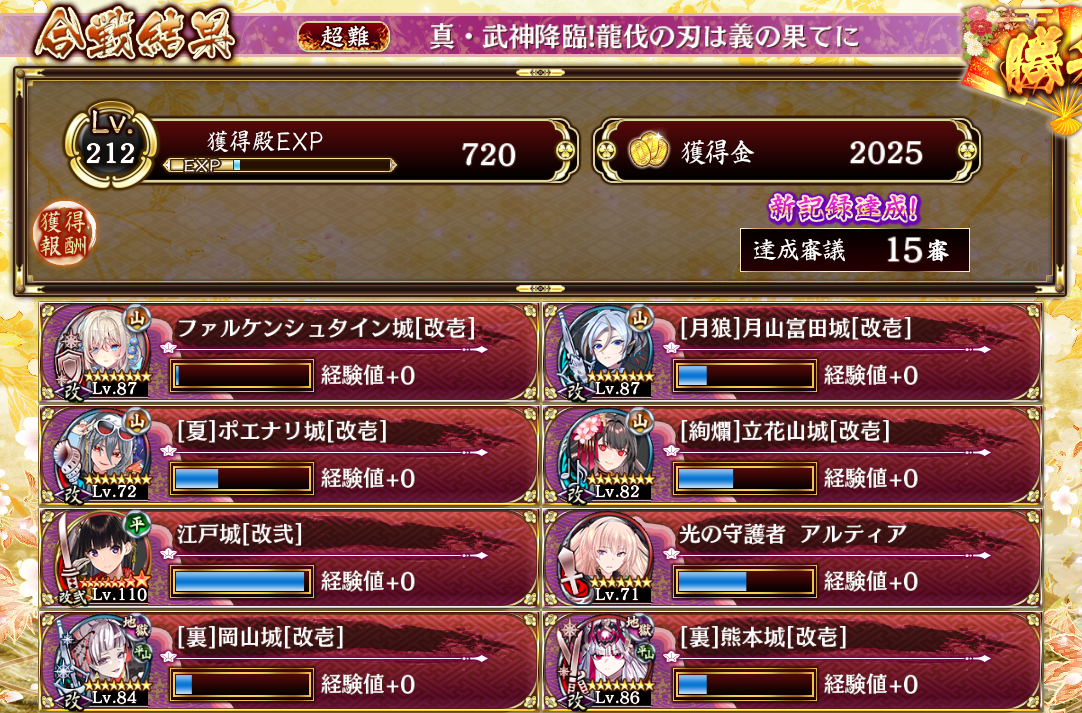Screen dimensions: 1082x713
Task: Click the 達成審議 15審 record box
Action: (854, 250)
